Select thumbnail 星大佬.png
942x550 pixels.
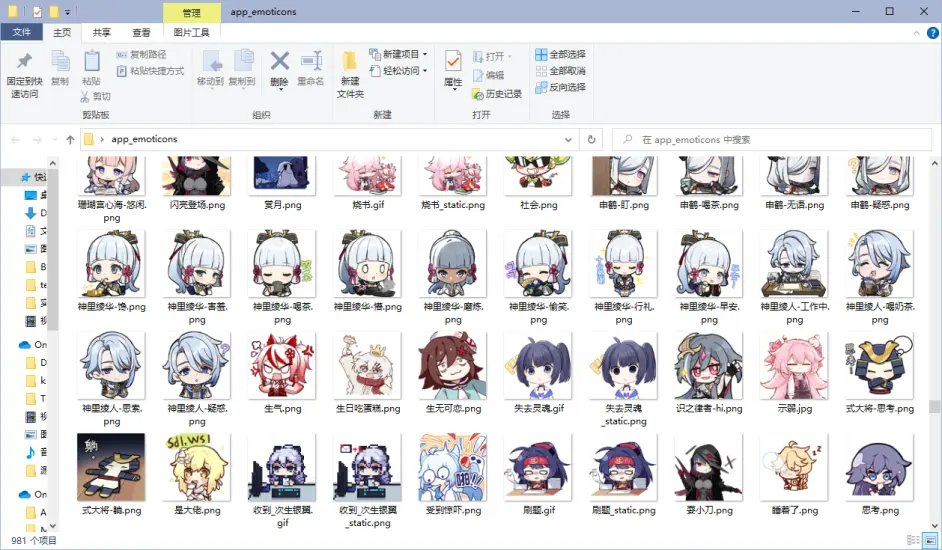click(x=197, y=468)
